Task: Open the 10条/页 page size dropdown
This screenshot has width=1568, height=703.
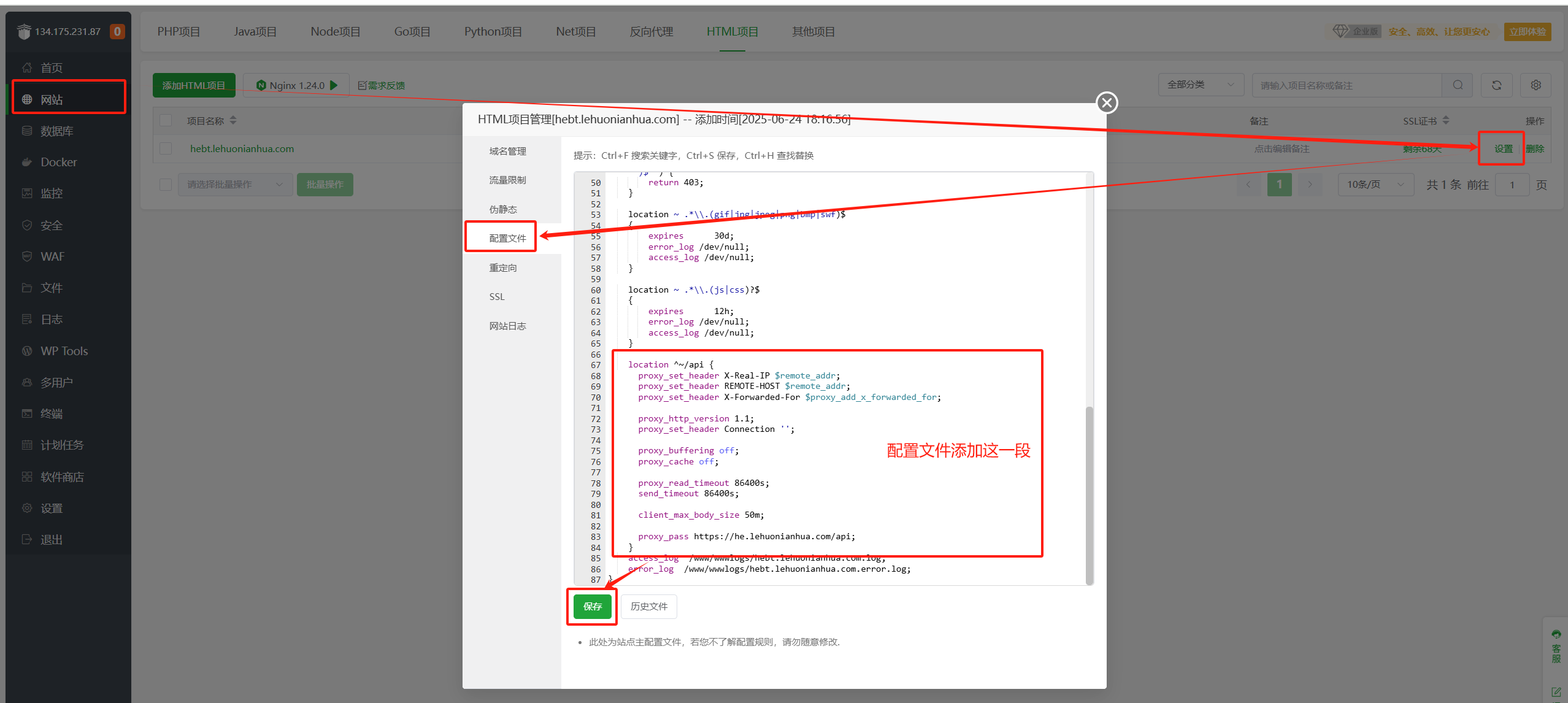Action: (1376, 185)
